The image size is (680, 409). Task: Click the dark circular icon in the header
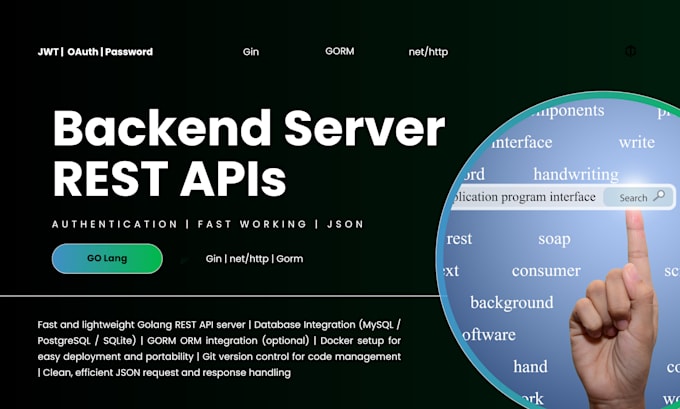(631, 51)
